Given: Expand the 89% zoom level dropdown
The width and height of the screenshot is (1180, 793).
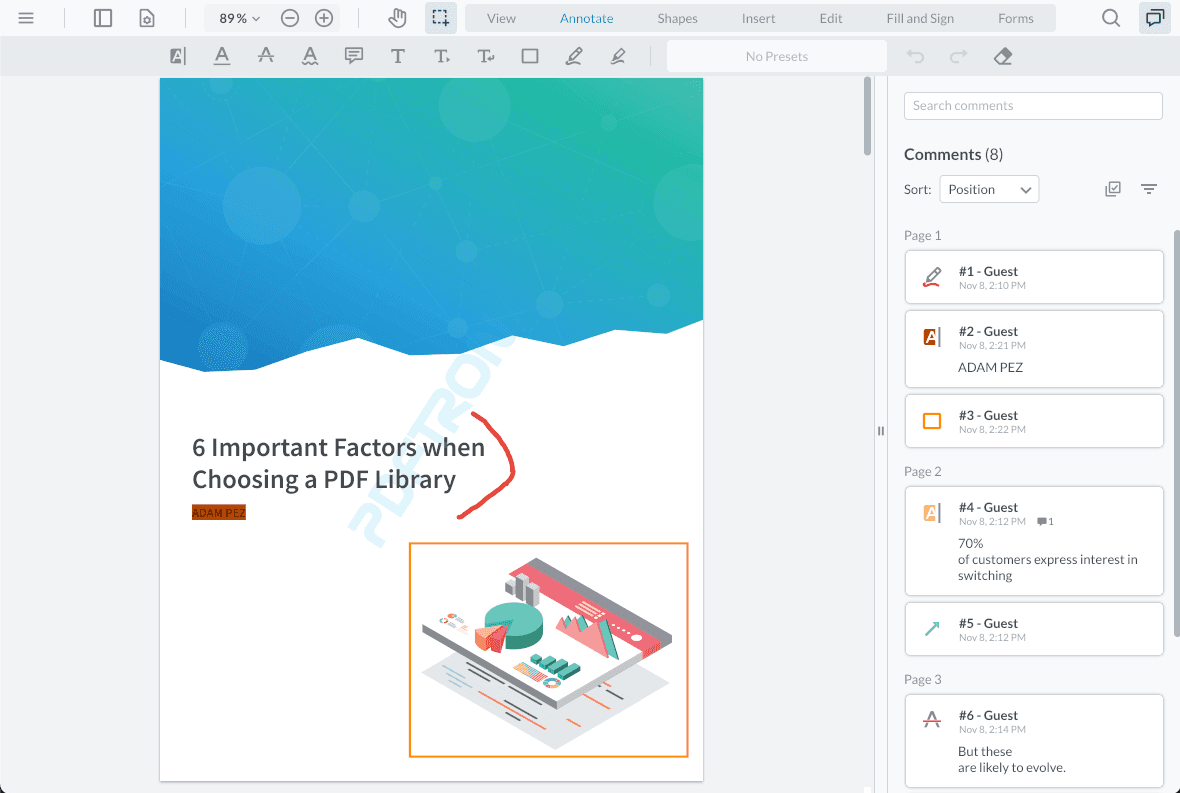Looking at the screenshot, I should coord(240,18).
